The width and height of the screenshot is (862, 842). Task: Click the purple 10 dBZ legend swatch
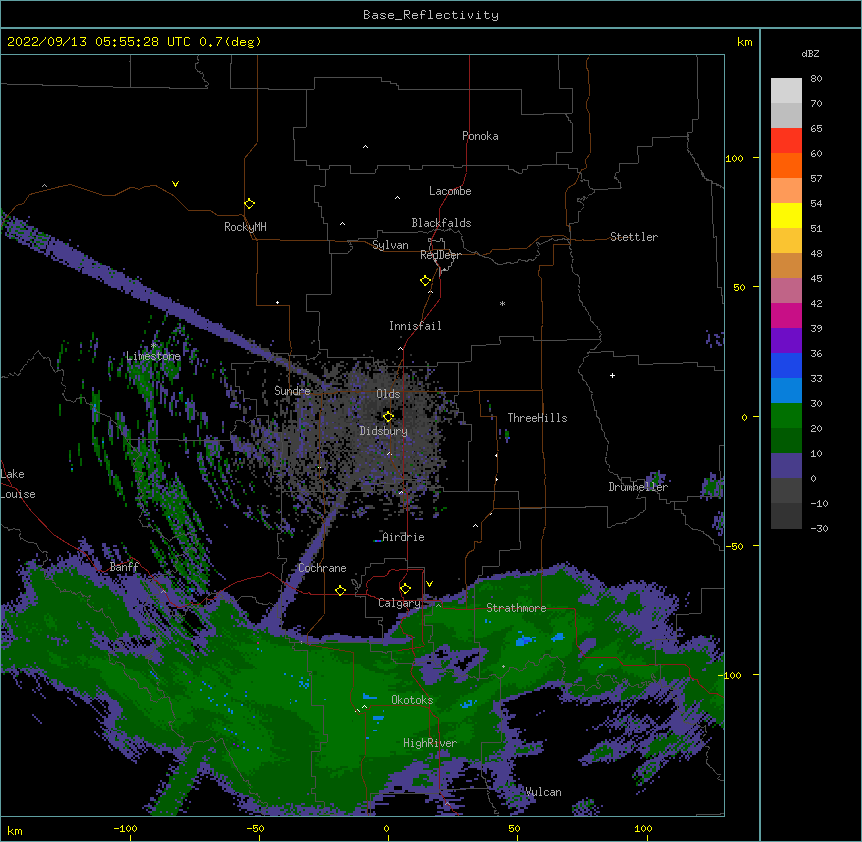tap(786, 466)
